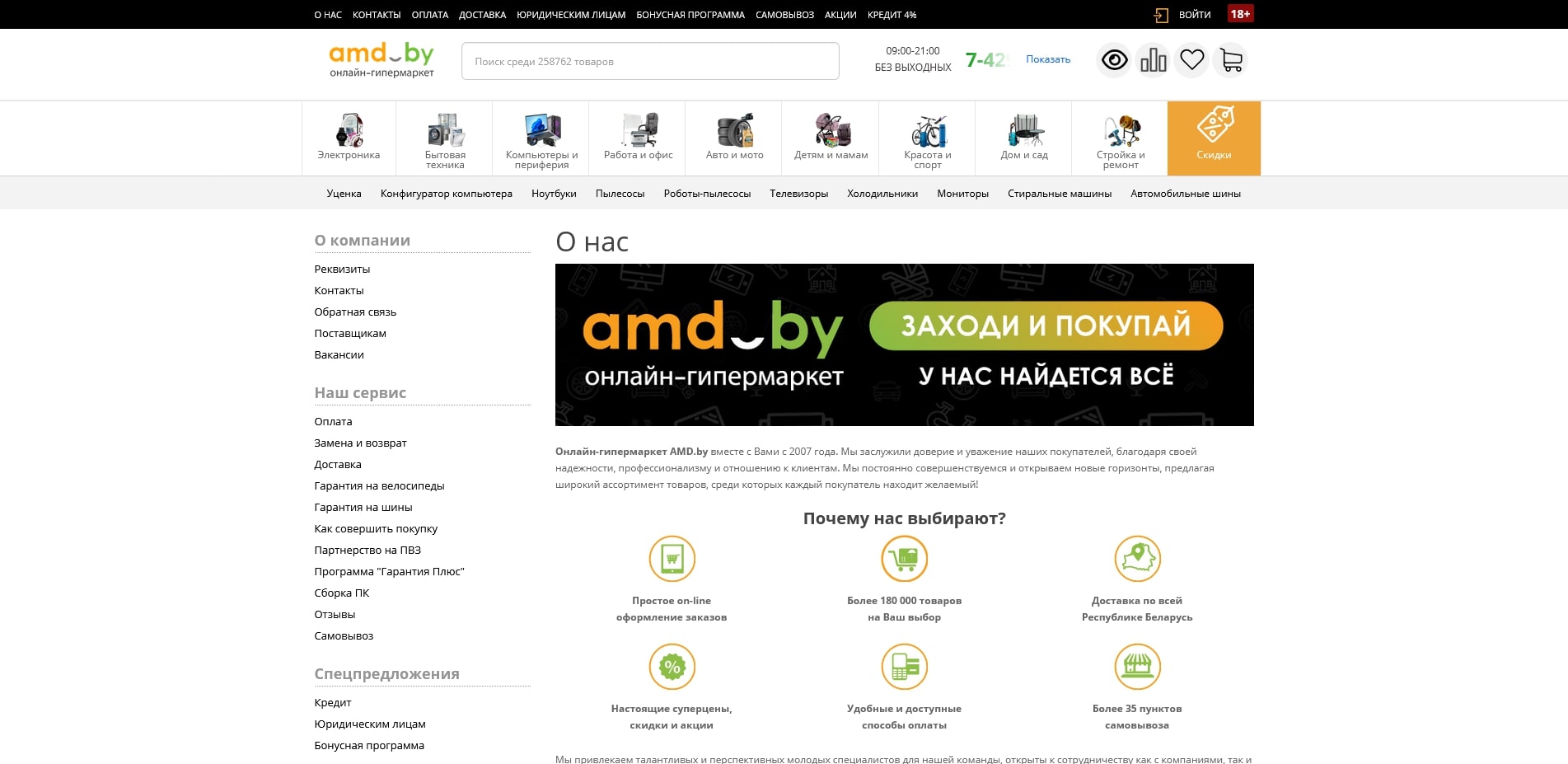1568x764 pixels.
Task: Open the Сборка ПК sidebar link
Action: point(341,593)
